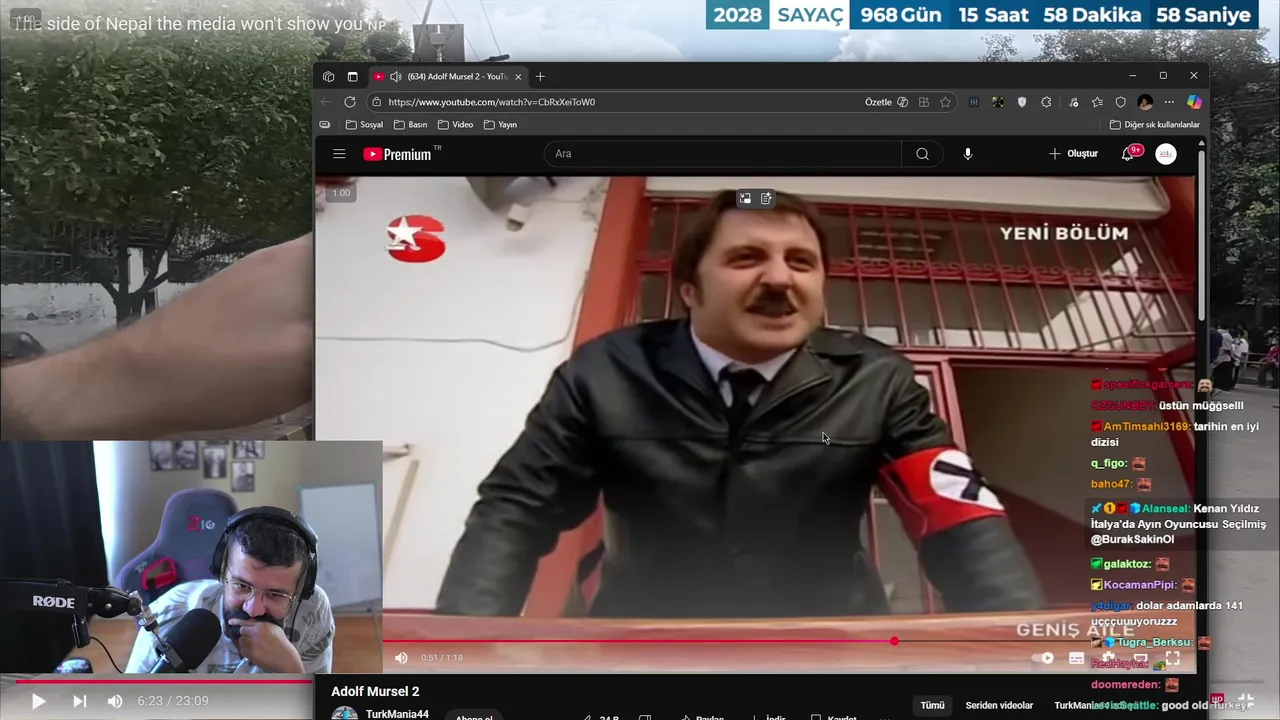
Task: Click the AmTimsahi3169 chat username
Action: [1146, 426]
